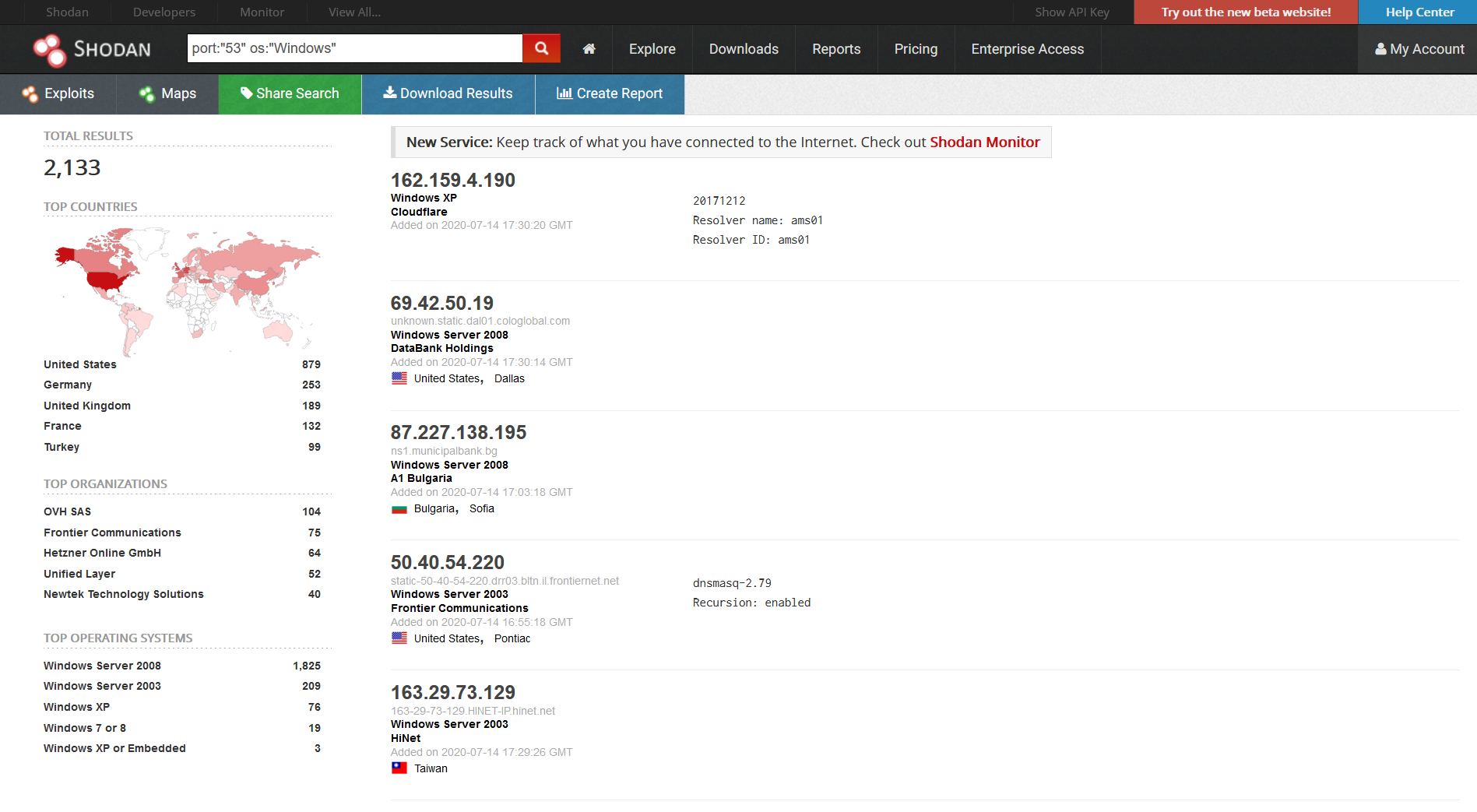Open the Pricing menu item

click(916, 49)
